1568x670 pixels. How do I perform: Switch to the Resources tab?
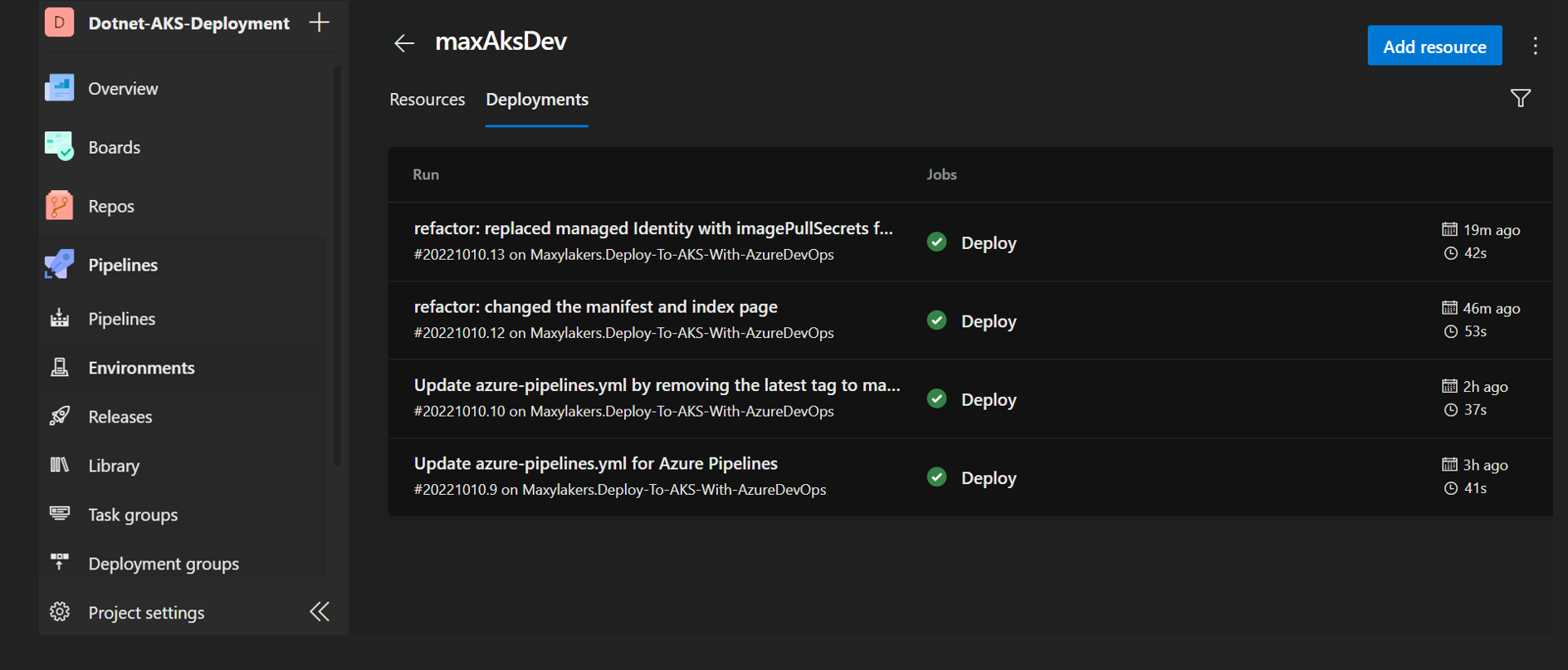point(427,100)
